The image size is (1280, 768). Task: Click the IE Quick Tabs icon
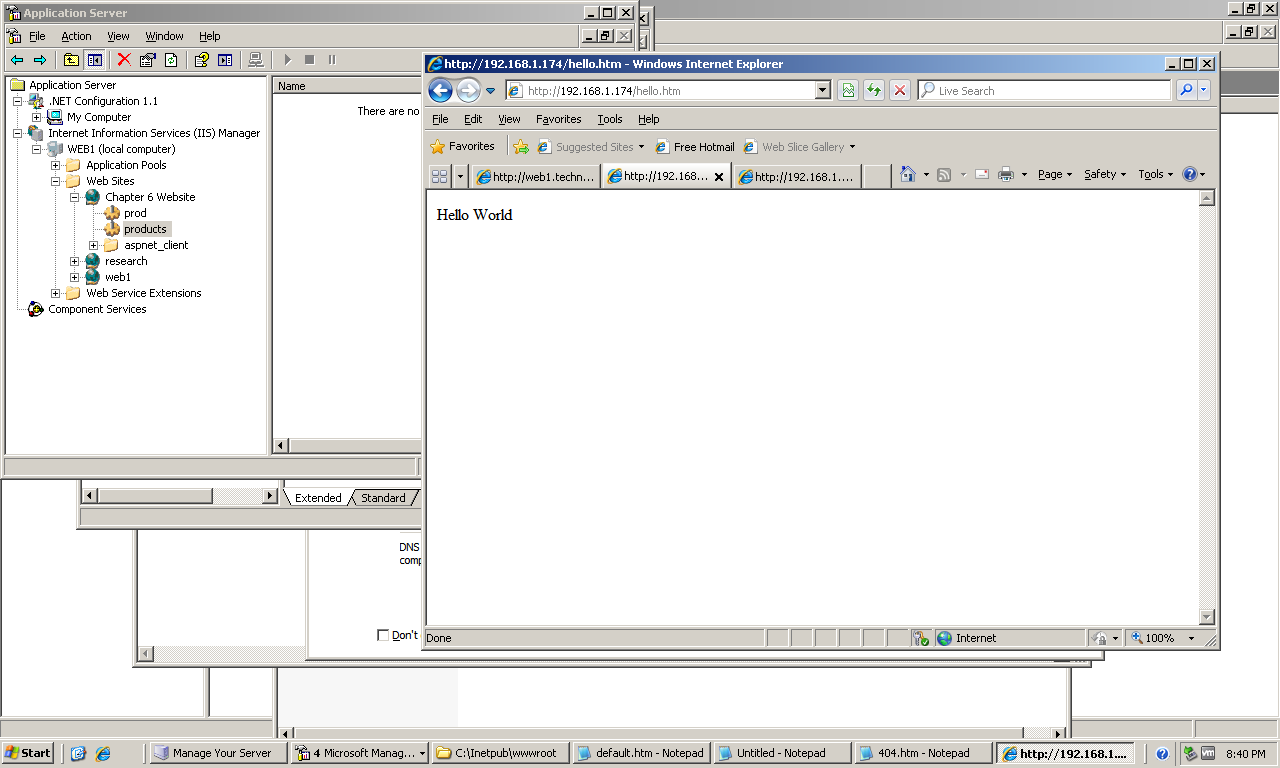439,176
